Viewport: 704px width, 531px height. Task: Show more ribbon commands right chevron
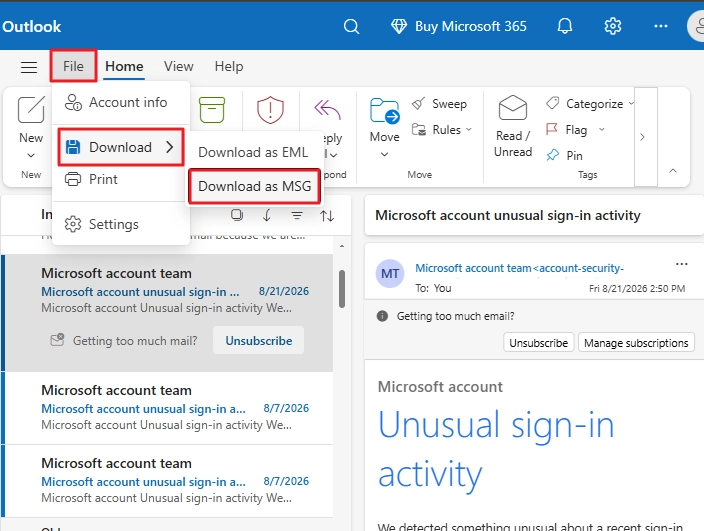coord(642,137)
